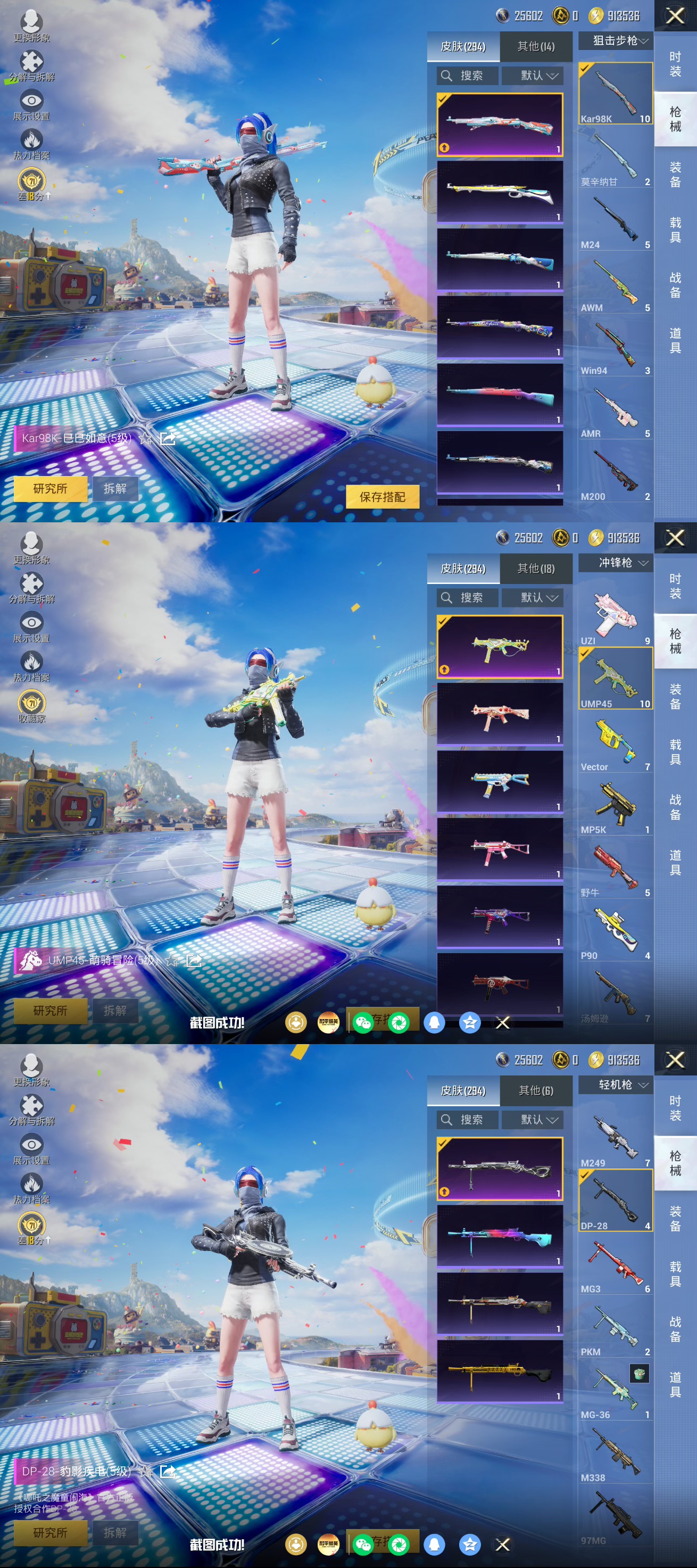Select the UZI weapon entry
697x1568 pixels.
point(616,615)
